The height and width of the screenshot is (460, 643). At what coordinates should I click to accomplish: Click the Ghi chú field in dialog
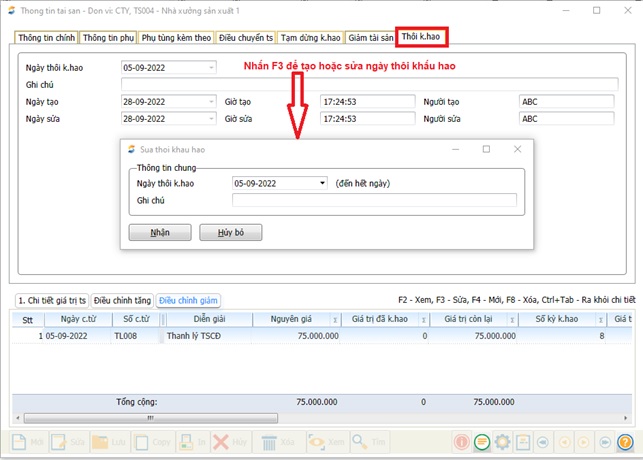374,201
